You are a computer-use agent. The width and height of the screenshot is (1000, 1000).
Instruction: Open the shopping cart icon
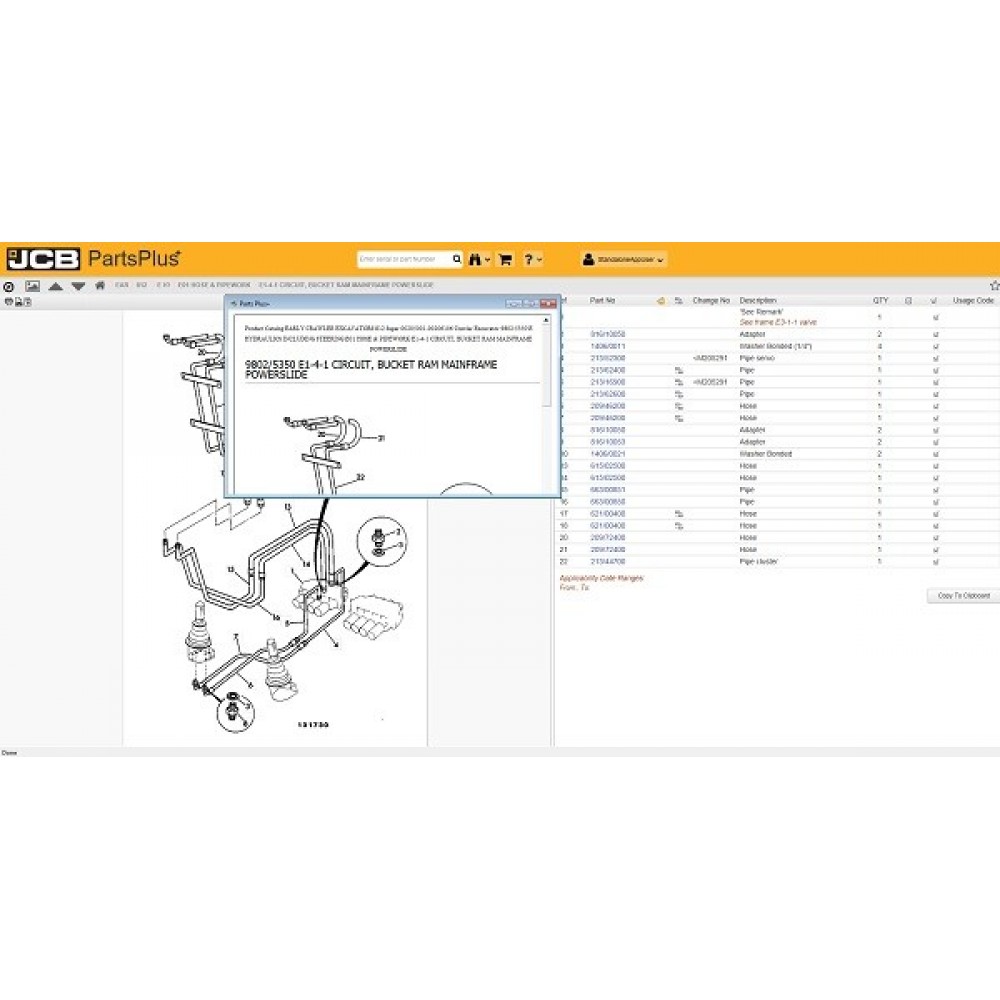(x=506, y=258)
